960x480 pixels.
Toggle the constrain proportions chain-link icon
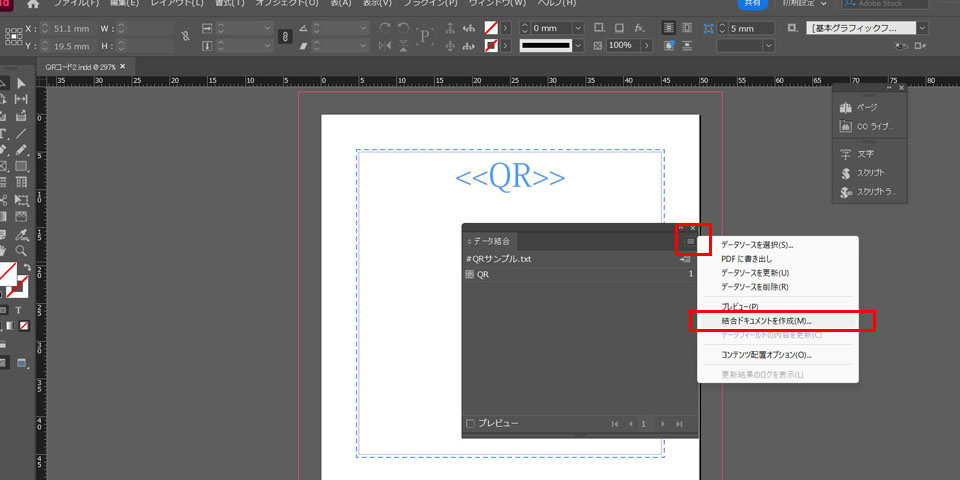tap(284, 36)
